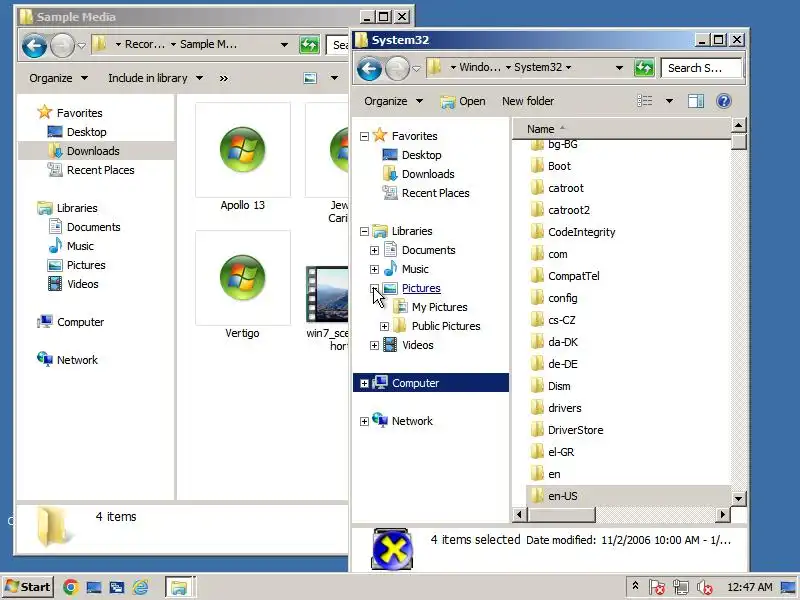Image resolution: width=800 pixels, height=600 pixels.
Task: Click the System32 address breadcrumb
Action: [538, 67]
